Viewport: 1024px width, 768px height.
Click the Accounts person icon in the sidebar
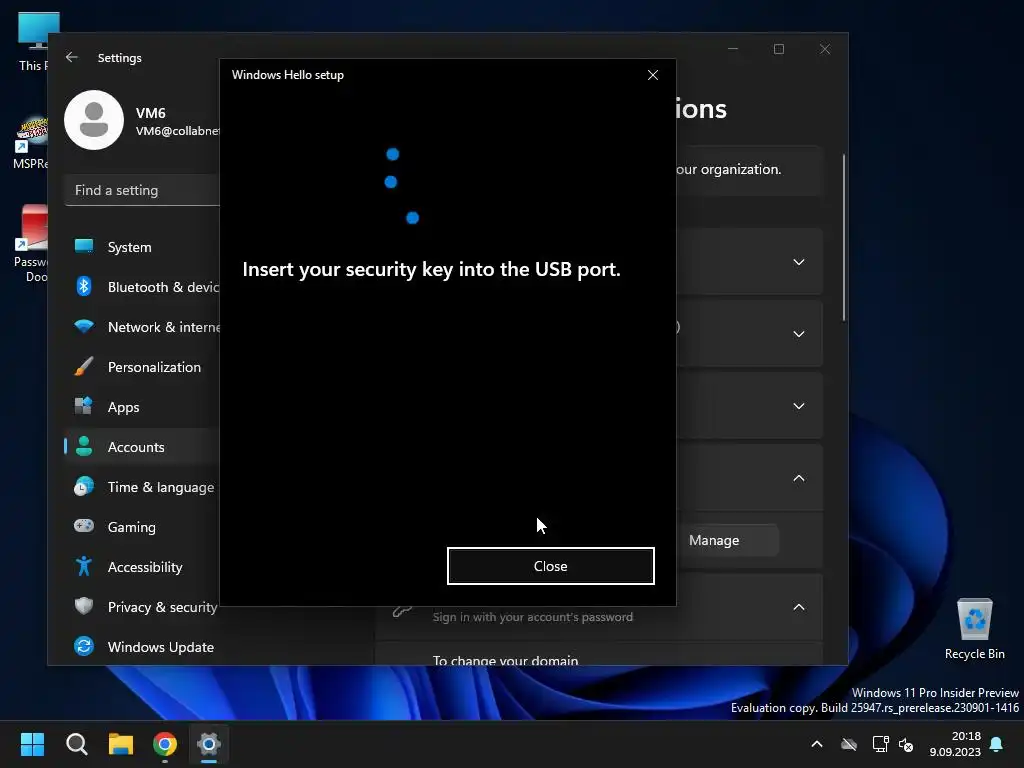(x=84, y=446)
